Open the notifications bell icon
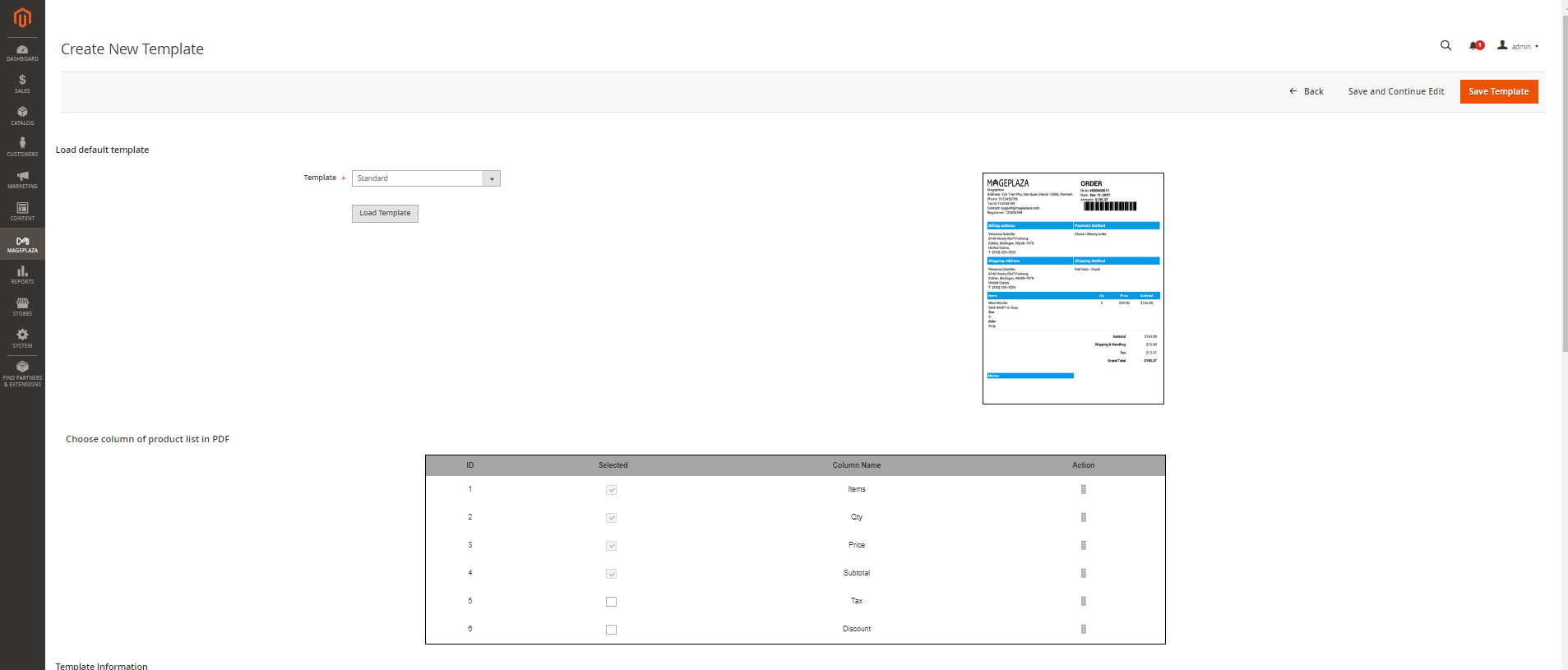The image size is (1568, 670). point(1475,46)
